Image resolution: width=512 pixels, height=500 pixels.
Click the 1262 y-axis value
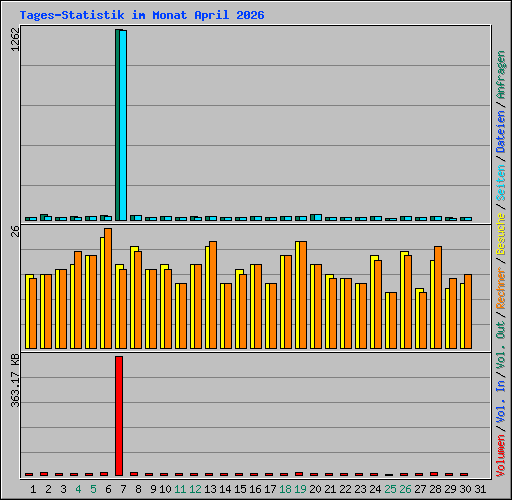pos(15,39)
